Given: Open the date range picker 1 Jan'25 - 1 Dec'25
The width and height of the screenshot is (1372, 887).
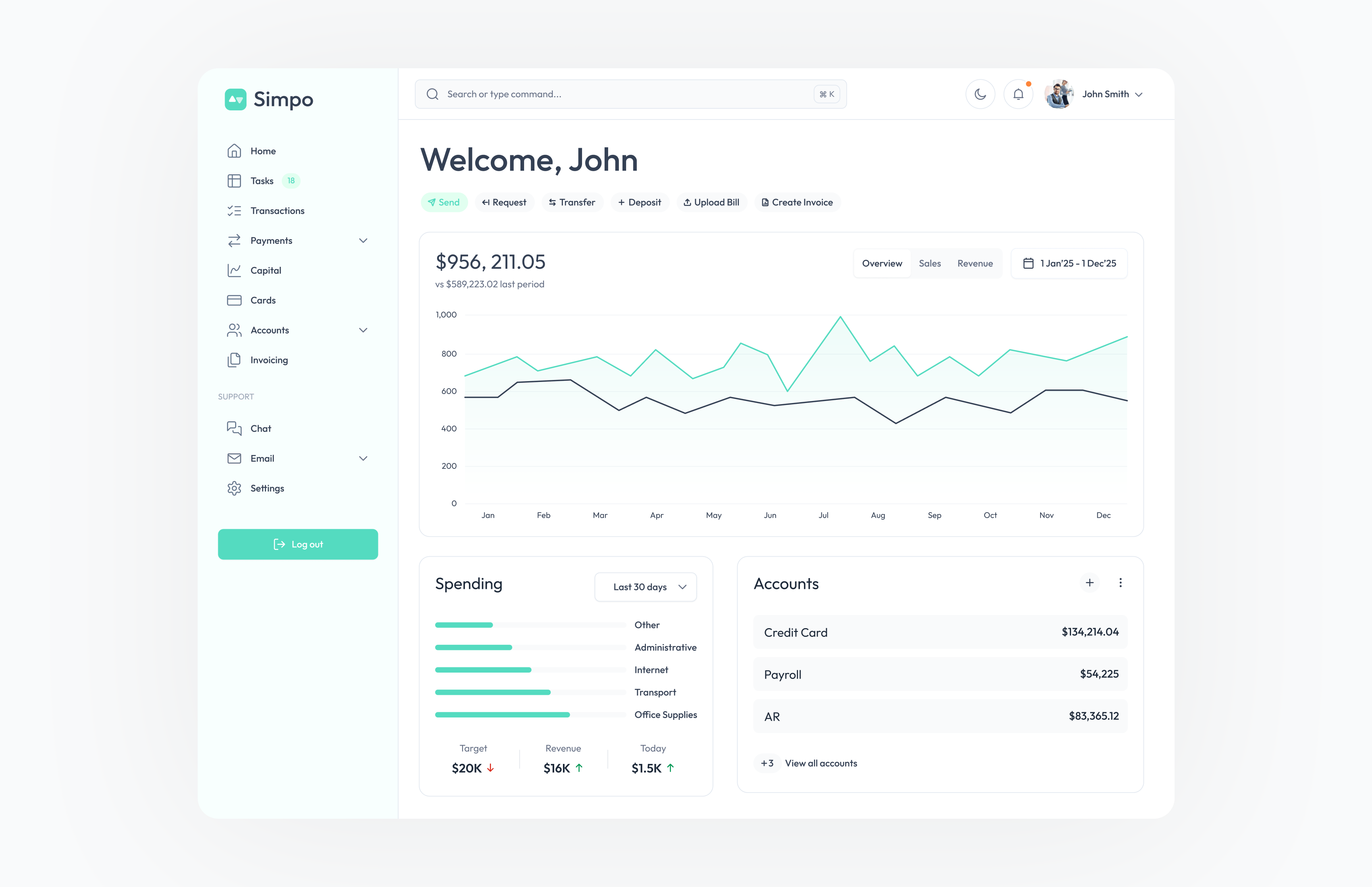Looking at the screenshot, I should tap(1069, 263).
